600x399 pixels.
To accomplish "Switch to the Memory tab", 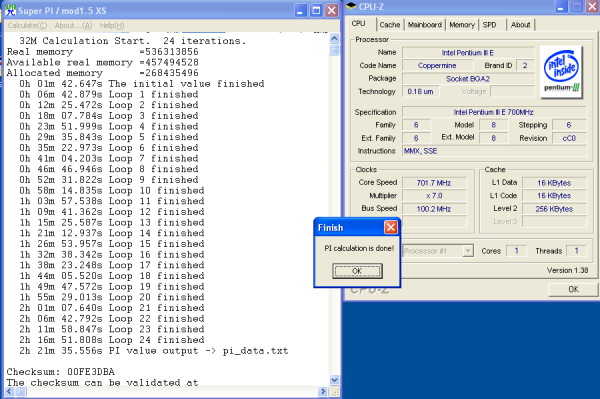I will [x=462, y=25].
